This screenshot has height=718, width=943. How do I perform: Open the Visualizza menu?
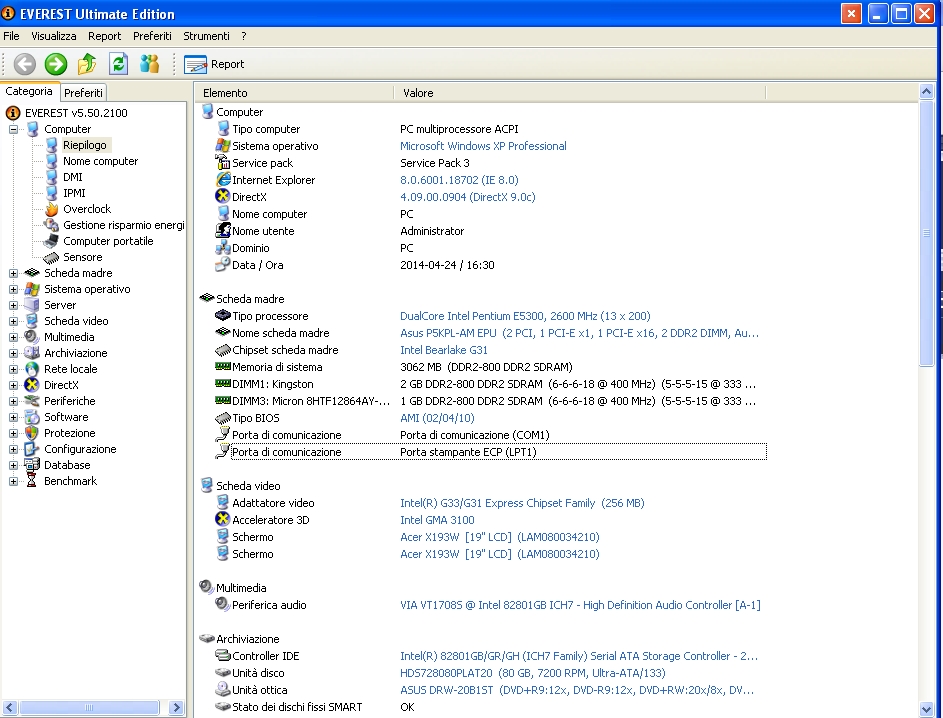(53, 36)
